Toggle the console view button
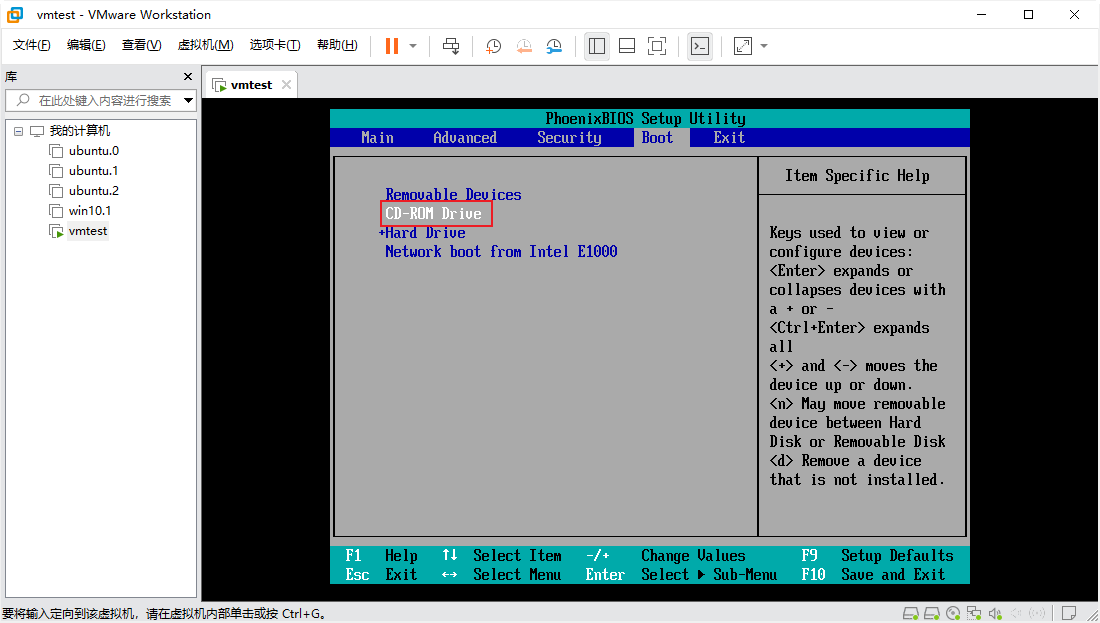The height and width of the screenshot is (623, 1100). pos(700,46)
